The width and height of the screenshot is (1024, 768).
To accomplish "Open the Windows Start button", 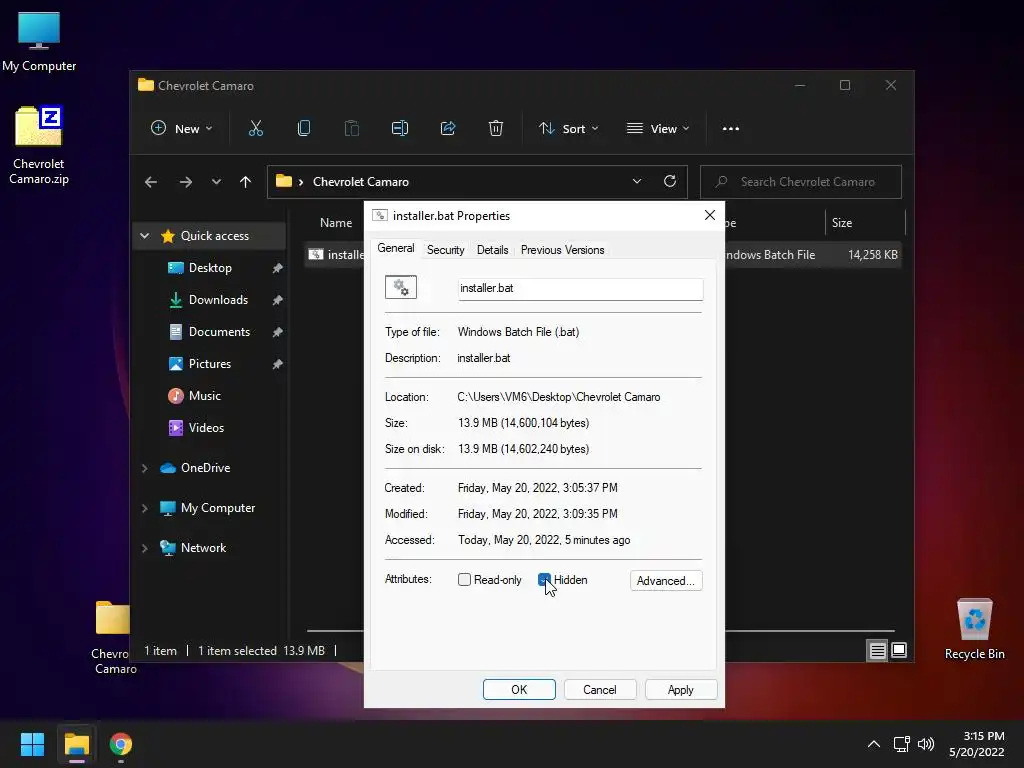I will click(32, 744).
